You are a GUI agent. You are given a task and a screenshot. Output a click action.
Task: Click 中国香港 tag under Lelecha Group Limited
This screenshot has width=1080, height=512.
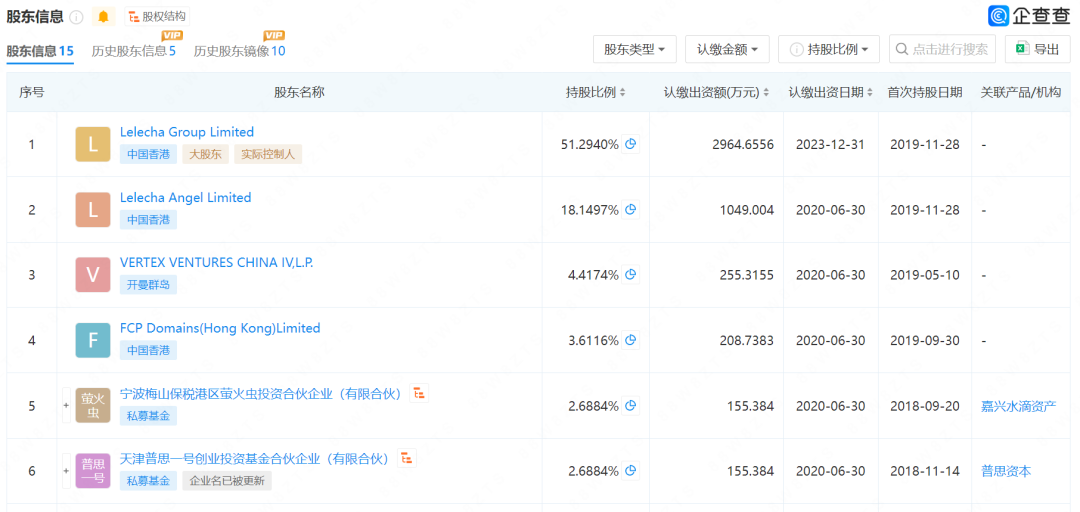(148, 154)
